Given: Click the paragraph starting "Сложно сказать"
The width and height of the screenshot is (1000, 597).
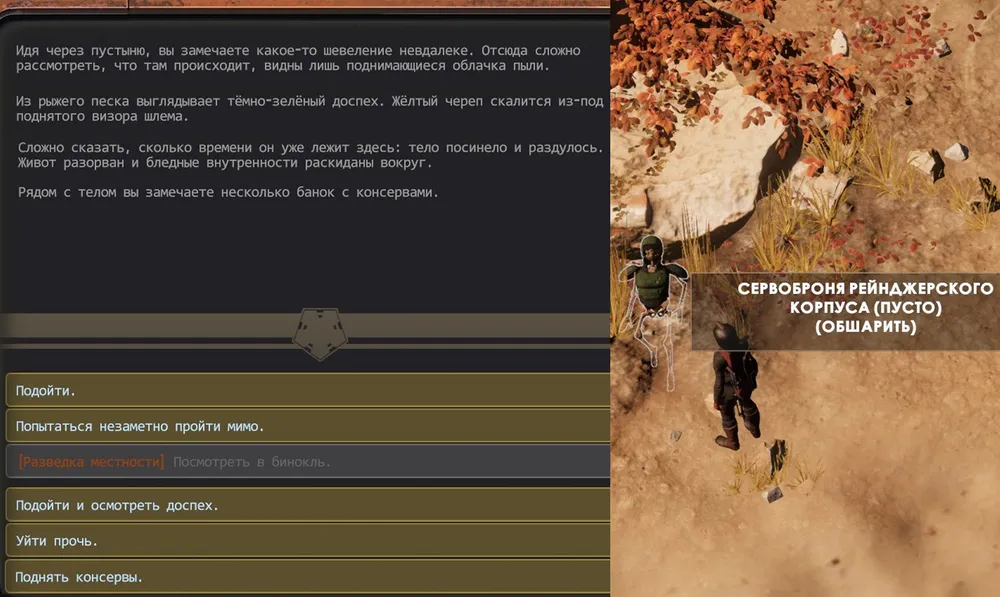Looking at the screenshot, I should coord(310,155).
